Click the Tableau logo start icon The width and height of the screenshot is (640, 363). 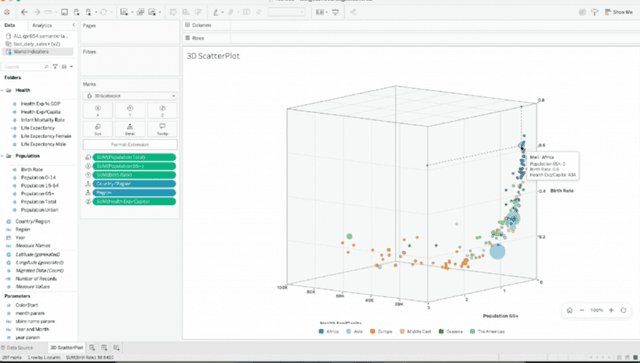click(x=7, y=12)
